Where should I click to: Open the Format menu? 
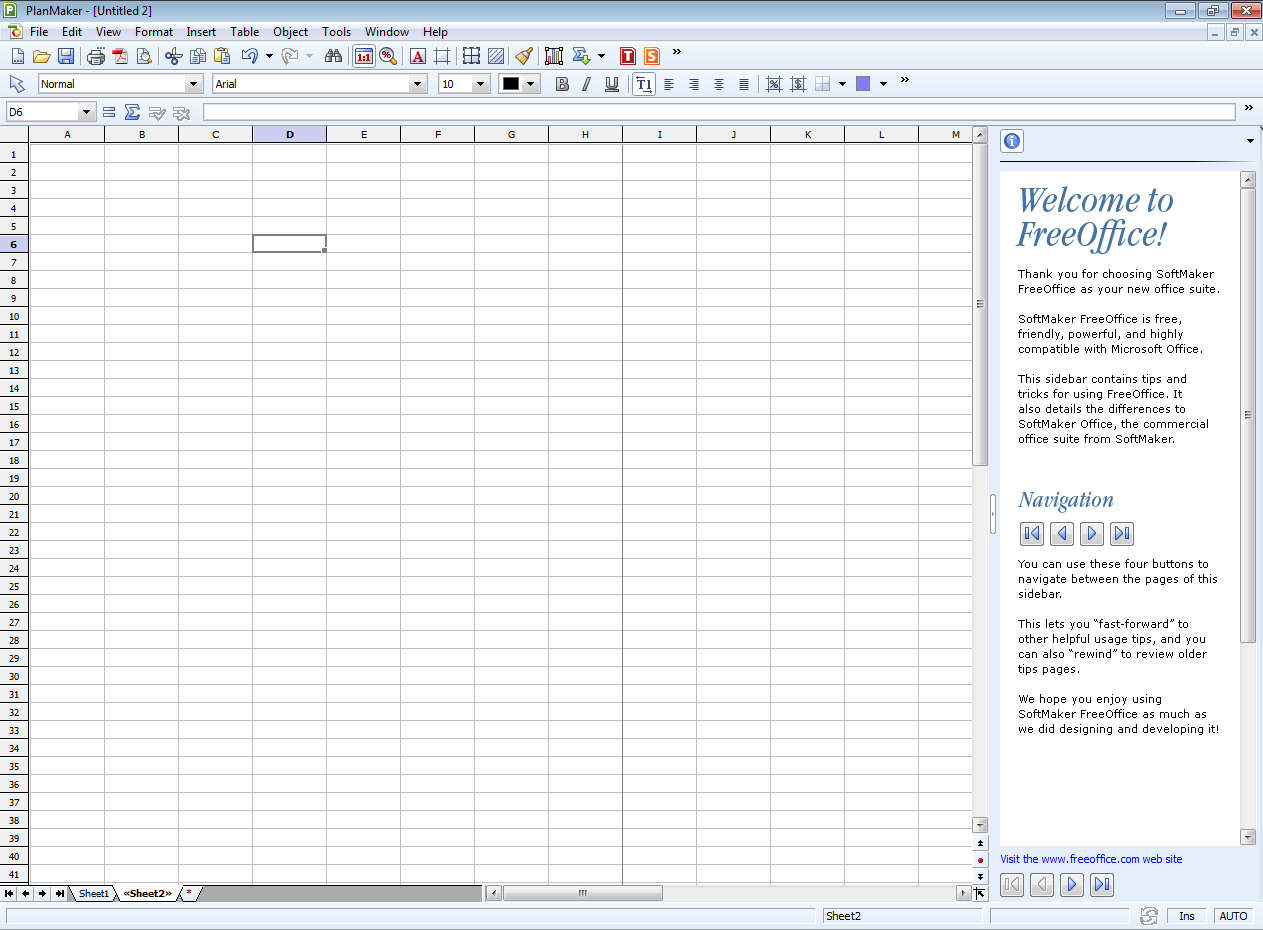coord(154,31)
